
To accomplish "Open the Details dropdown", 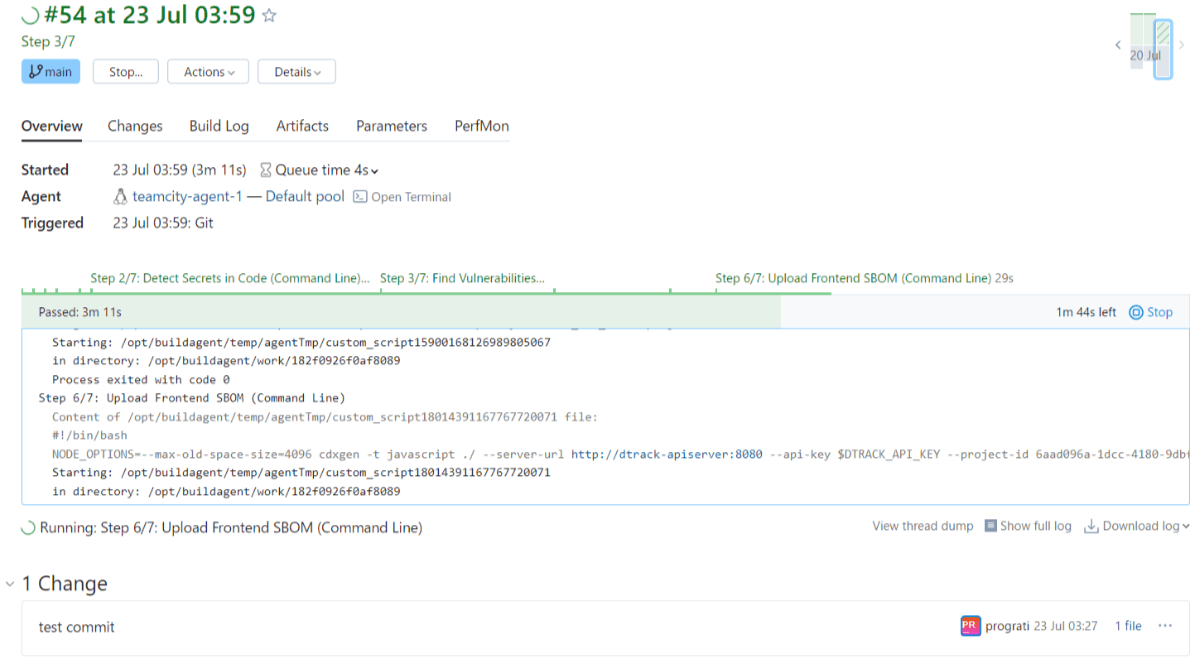I will coord(296,72).
